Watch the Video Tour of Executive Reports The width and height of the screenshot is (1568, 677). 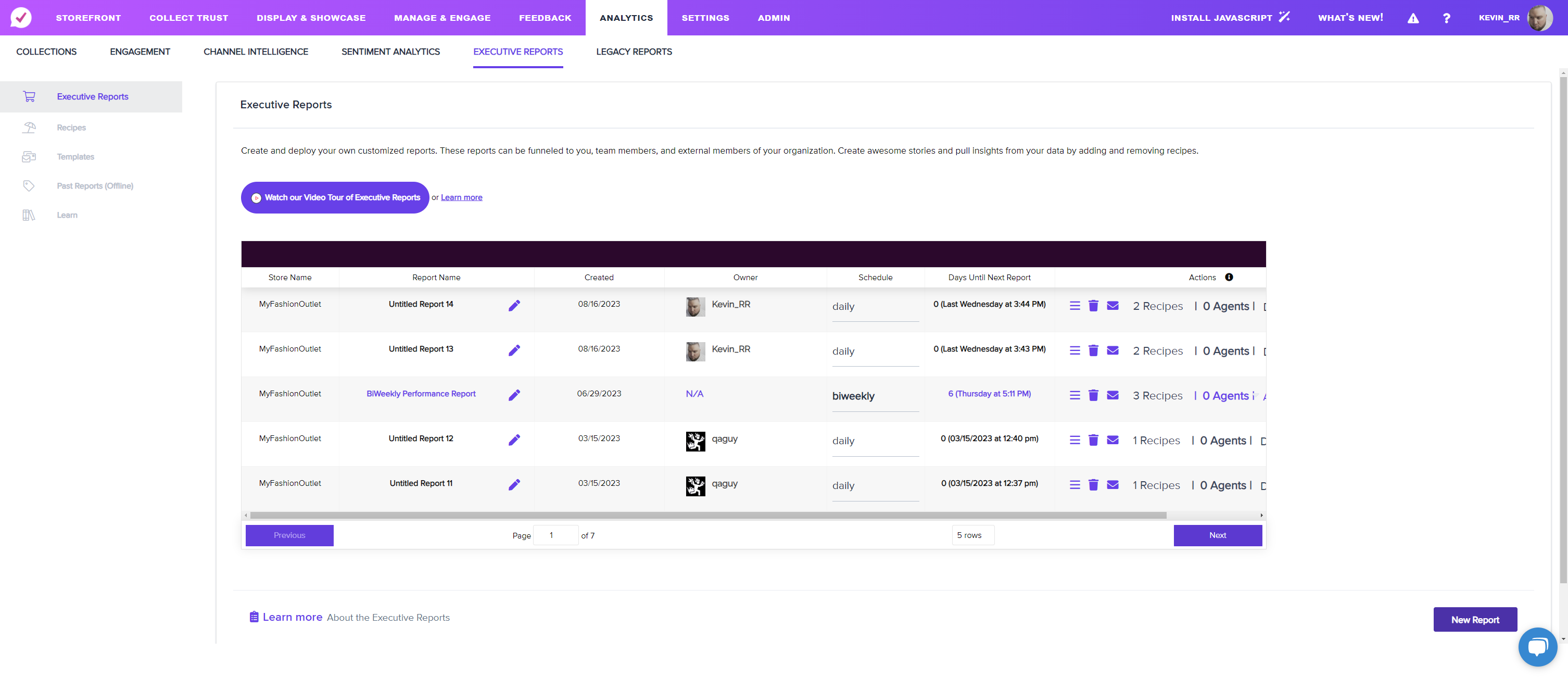[x=335, y=197]
